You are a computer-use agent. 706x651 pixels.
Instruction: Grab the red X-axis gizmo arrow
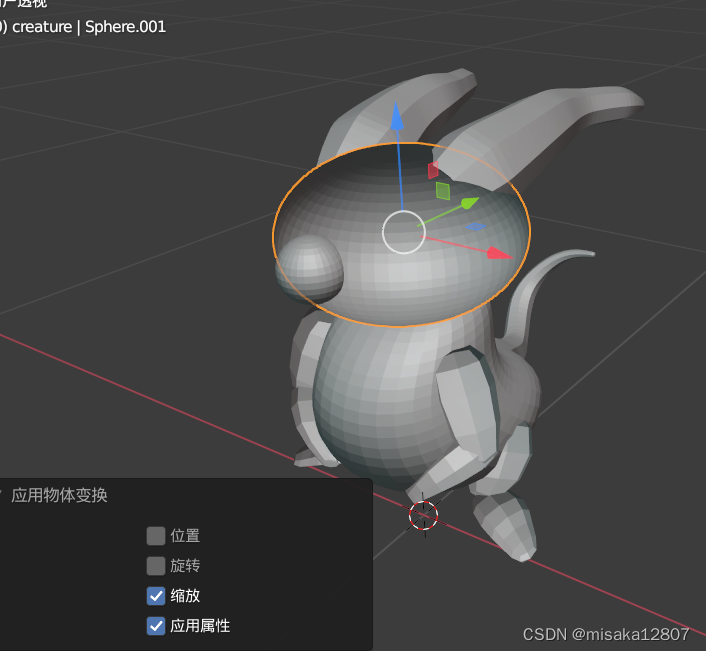tap(500, 253)
